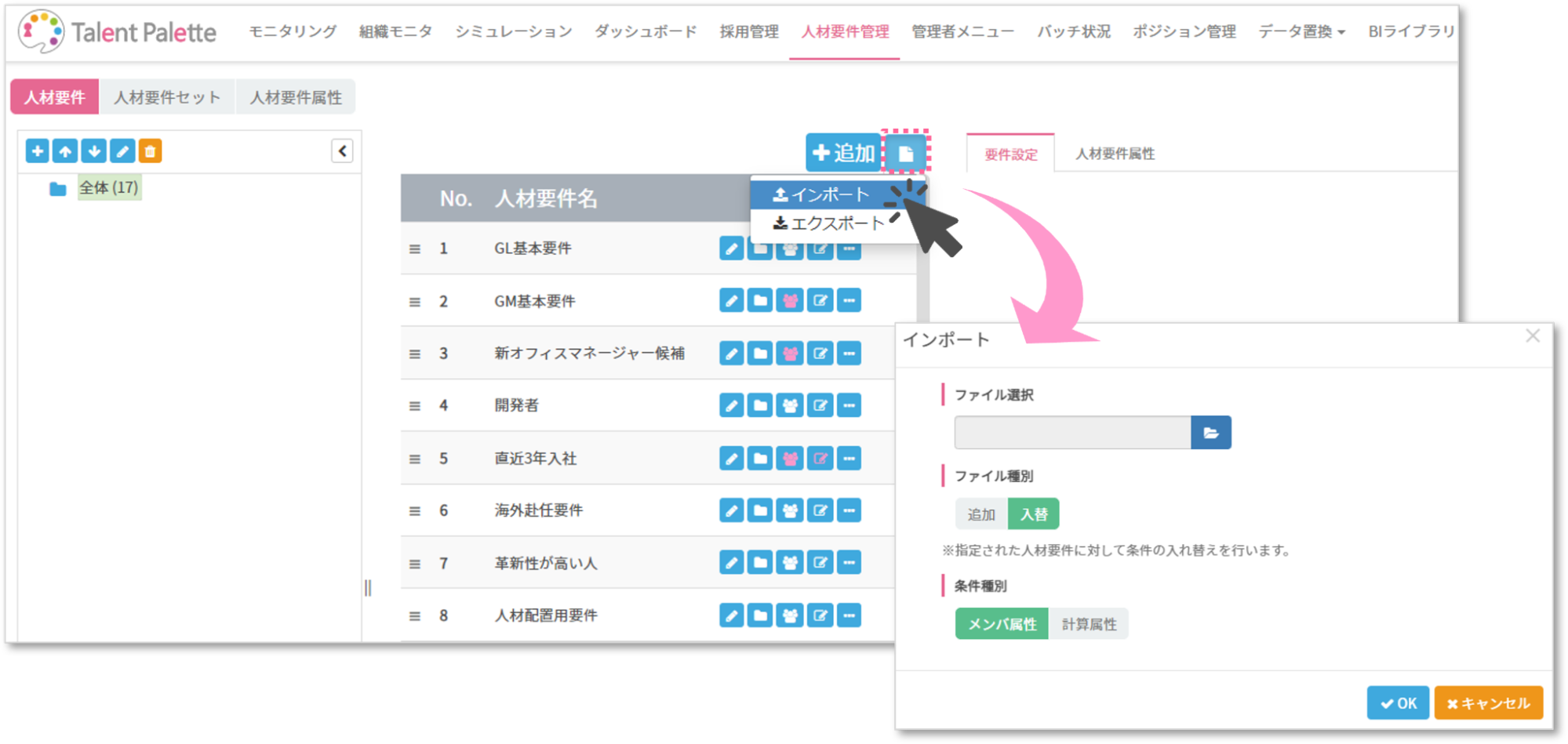Screen dimensions: 1568x744
Task: Click the pencil icon for 開発者
Action: [x=731, y=405]
